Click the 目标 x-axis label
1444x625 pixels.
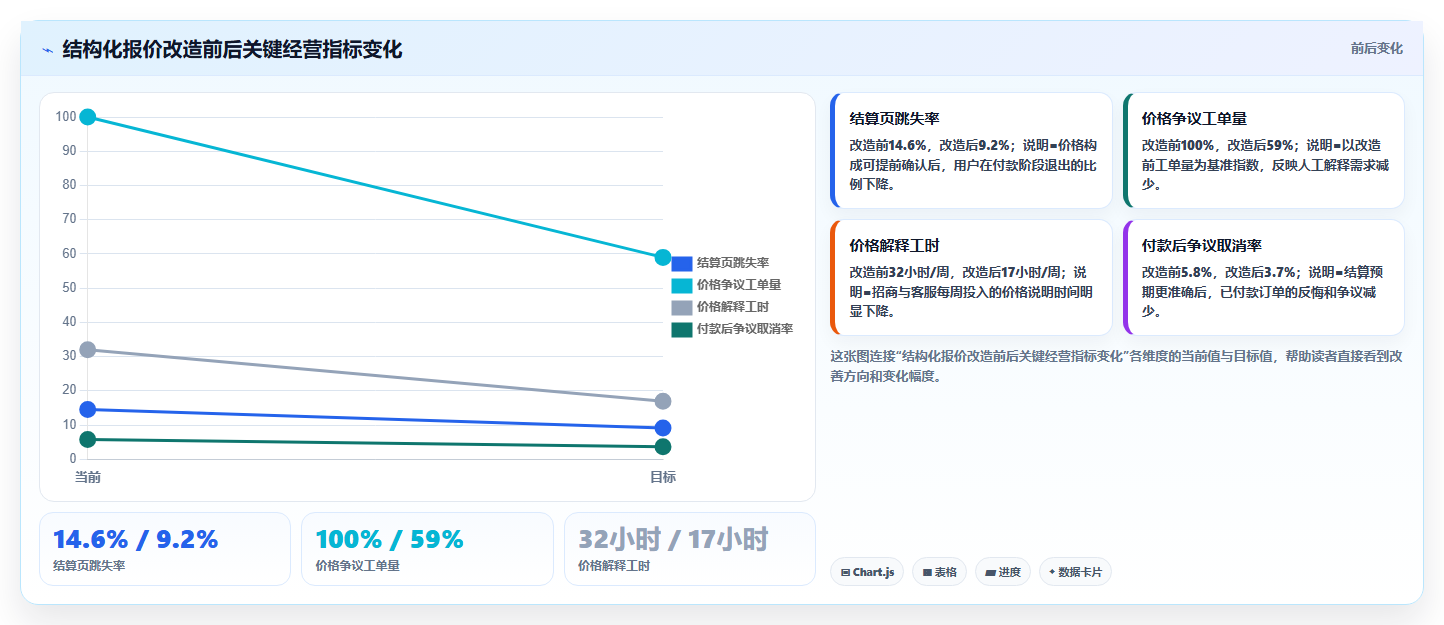click(x=663, y=477)
